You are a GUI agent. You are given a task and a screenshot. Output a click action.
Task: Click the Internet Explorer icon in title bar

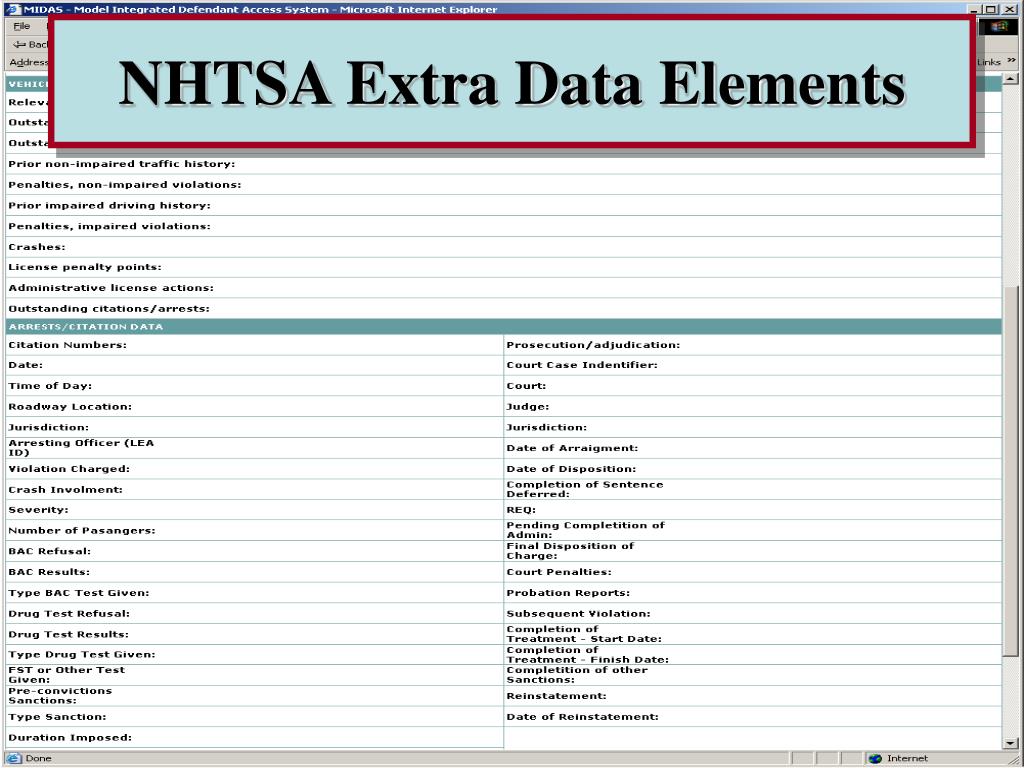click(12, 9)
